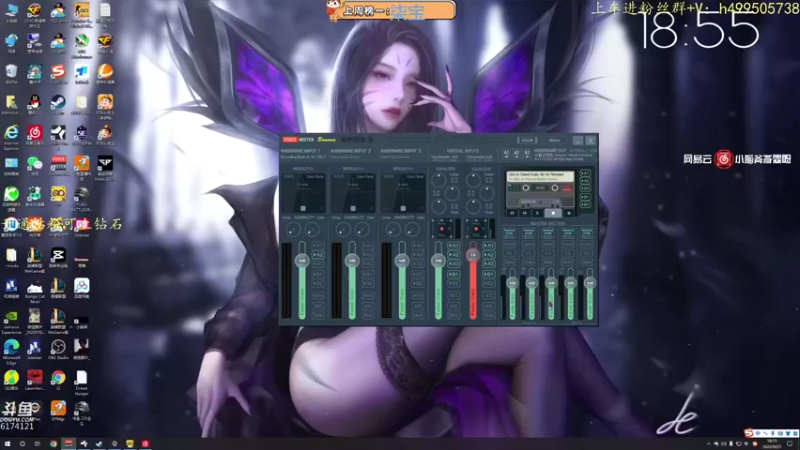
Task: Open taskbar search circle icon
Action: point(22,444)
